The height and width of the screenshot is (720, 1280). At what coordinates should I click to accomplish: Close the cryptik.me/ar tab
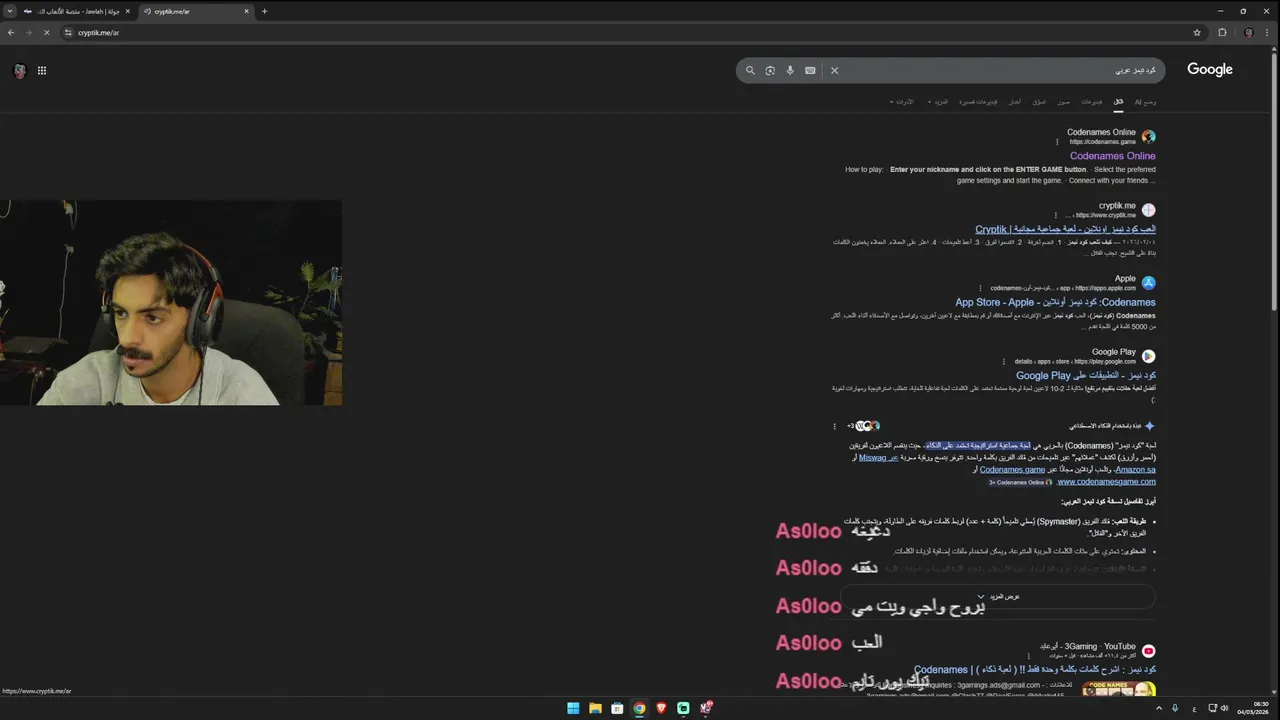(x=247, y=11)
